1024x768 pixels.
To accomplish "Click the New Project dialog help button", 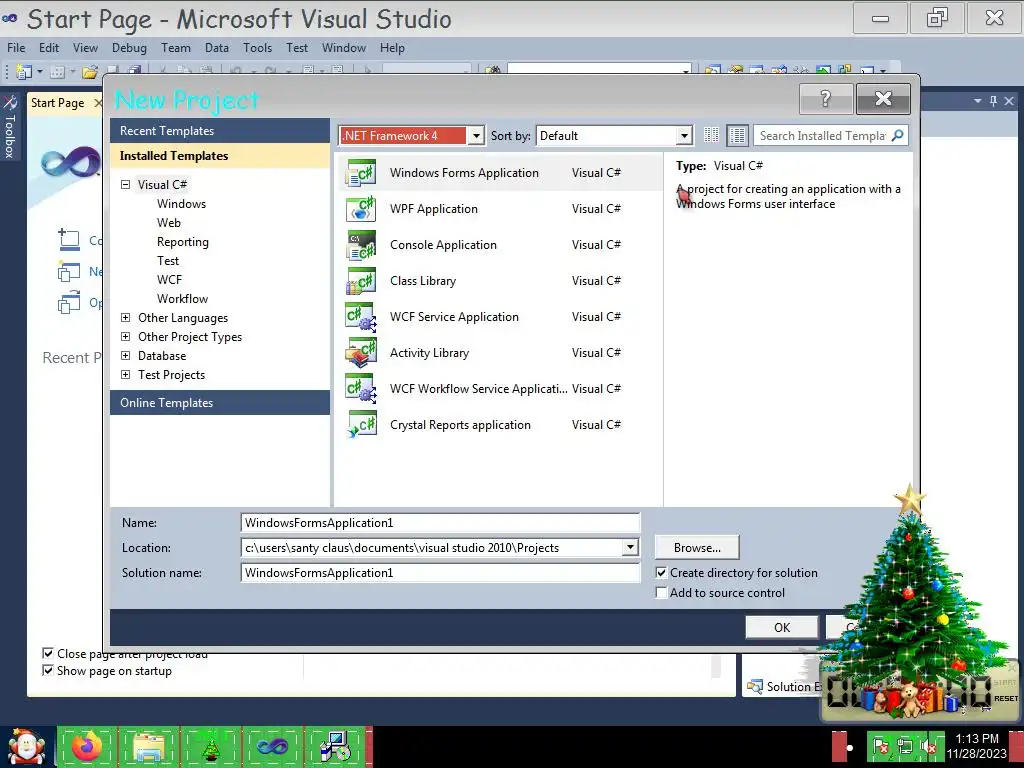I will [825, 99].
